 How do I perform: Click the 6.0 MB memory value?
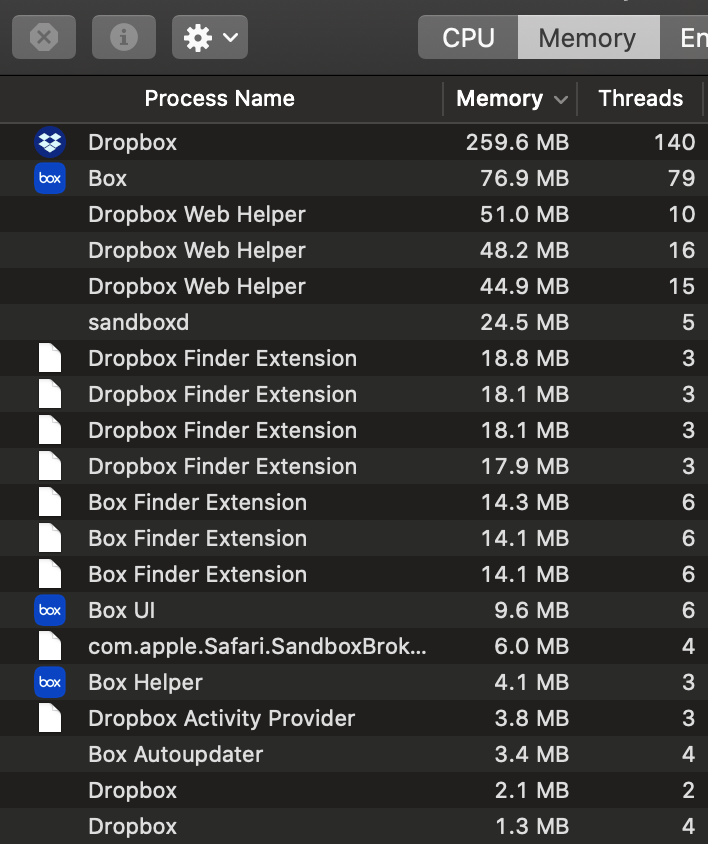(531, 646)
